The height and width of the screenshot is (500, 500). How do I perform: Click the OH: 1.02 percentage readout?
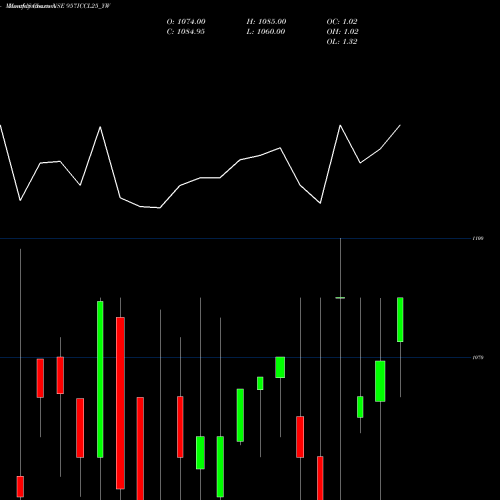[342, 32]
